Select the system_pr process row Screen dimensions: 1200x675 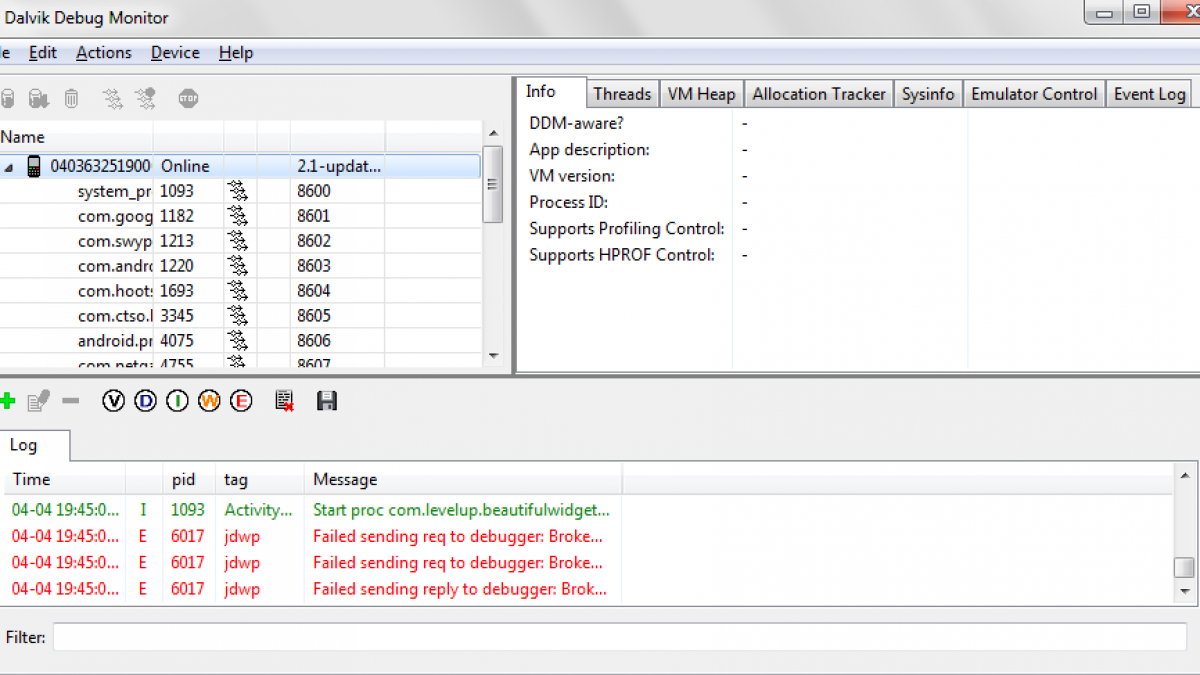115,191
